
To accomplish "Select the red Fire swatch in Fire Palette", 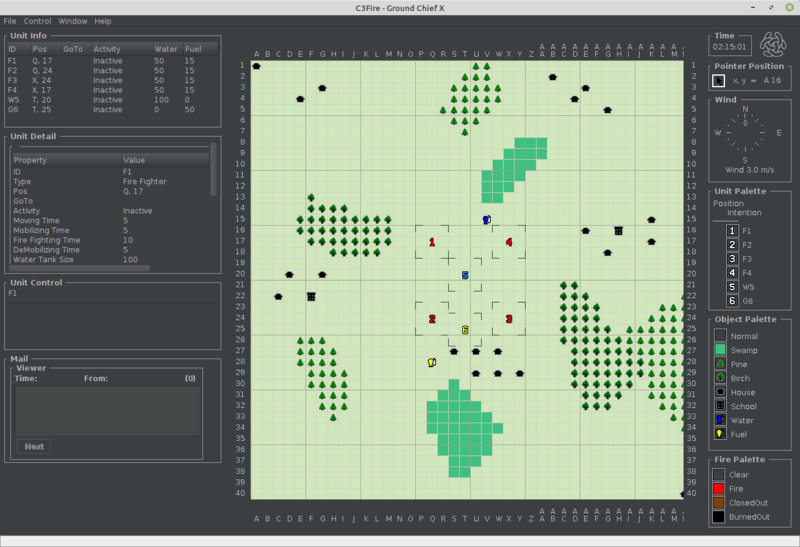I will (719, 489).
